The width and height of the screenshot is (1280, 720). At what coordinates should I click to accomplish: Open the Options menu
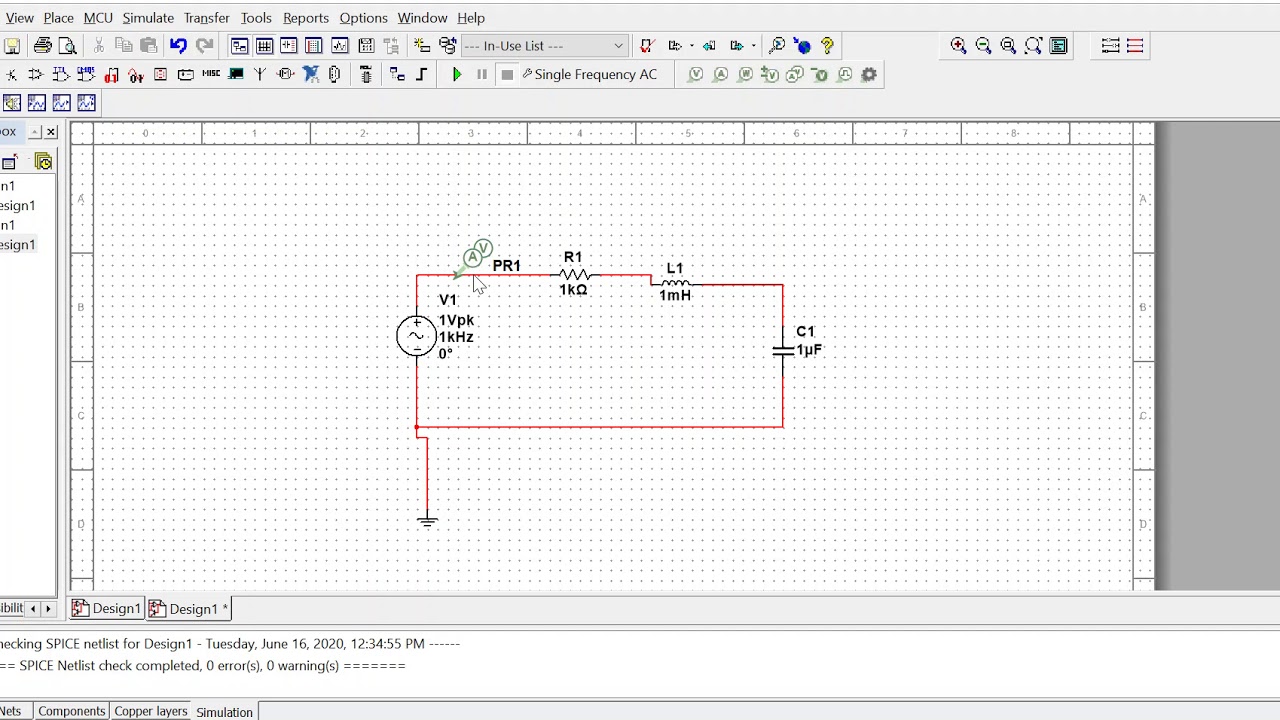tap(363, 18)
